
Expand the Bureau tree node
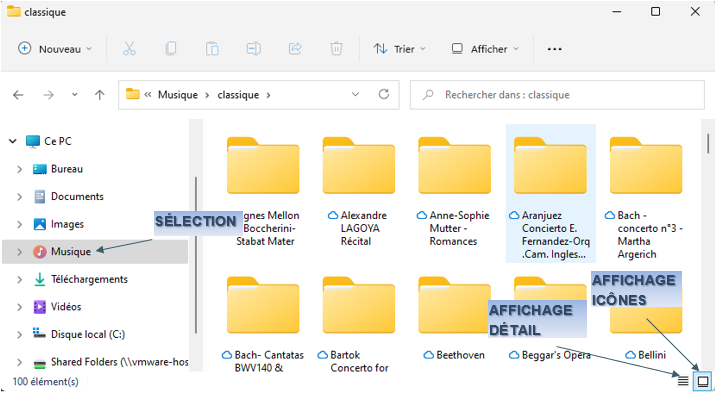(x=19, y=169)
